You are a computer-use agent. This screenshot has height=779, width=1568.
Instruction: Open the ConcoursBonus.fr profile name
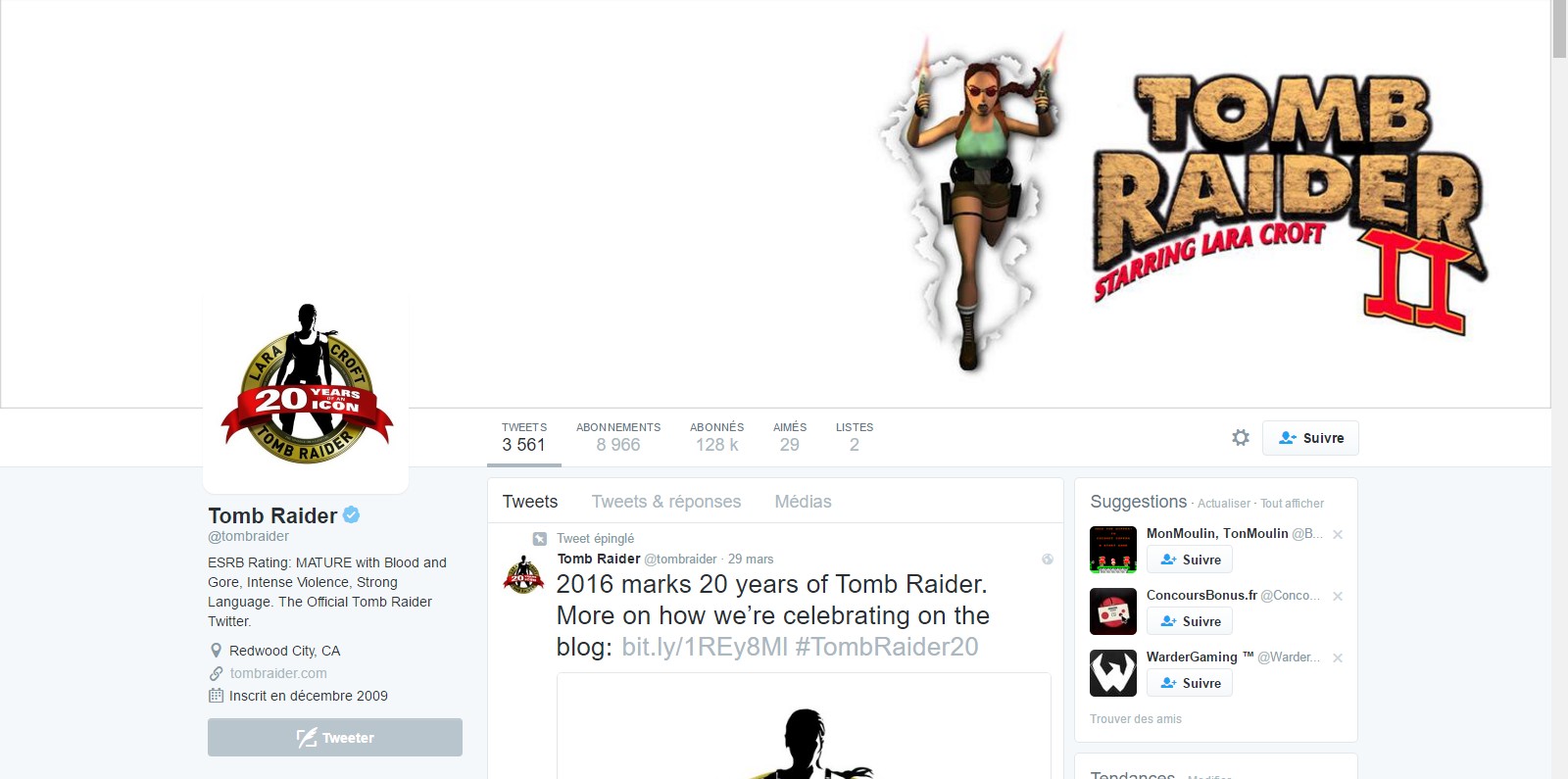pos(1201,595)
